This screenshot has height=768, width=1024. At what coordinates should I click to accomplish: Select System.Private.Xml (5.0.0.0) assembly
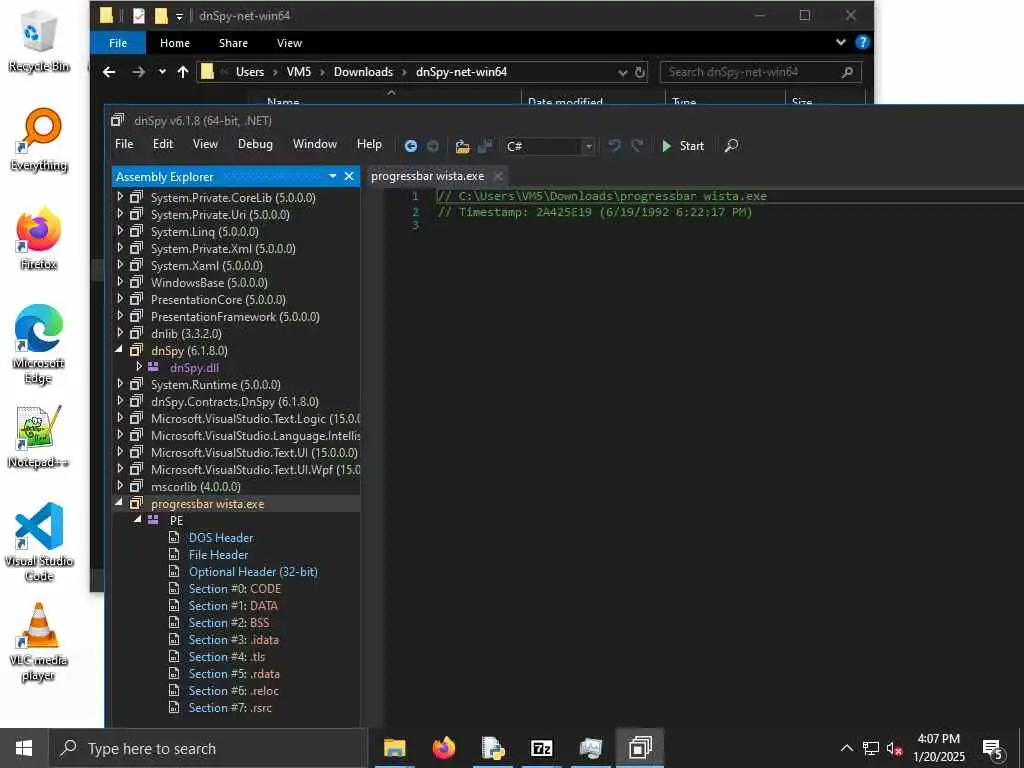tap(223, 249)
